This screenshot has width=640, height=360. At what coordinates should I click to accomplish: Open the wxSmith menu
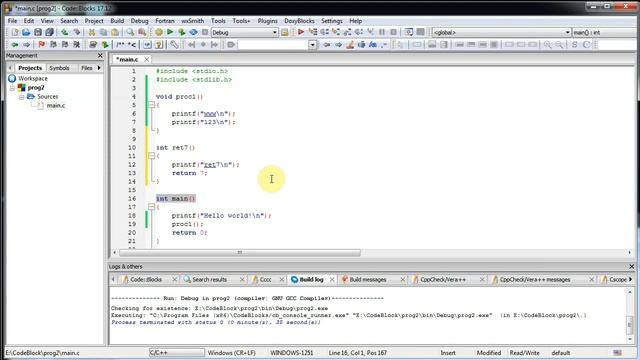coord(193,21)
